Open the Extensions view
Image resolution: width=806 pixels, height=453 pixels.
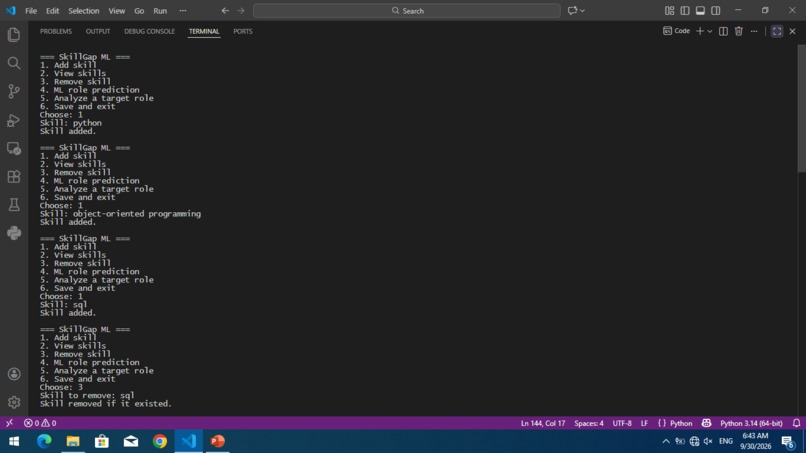[x=14, y=177]
